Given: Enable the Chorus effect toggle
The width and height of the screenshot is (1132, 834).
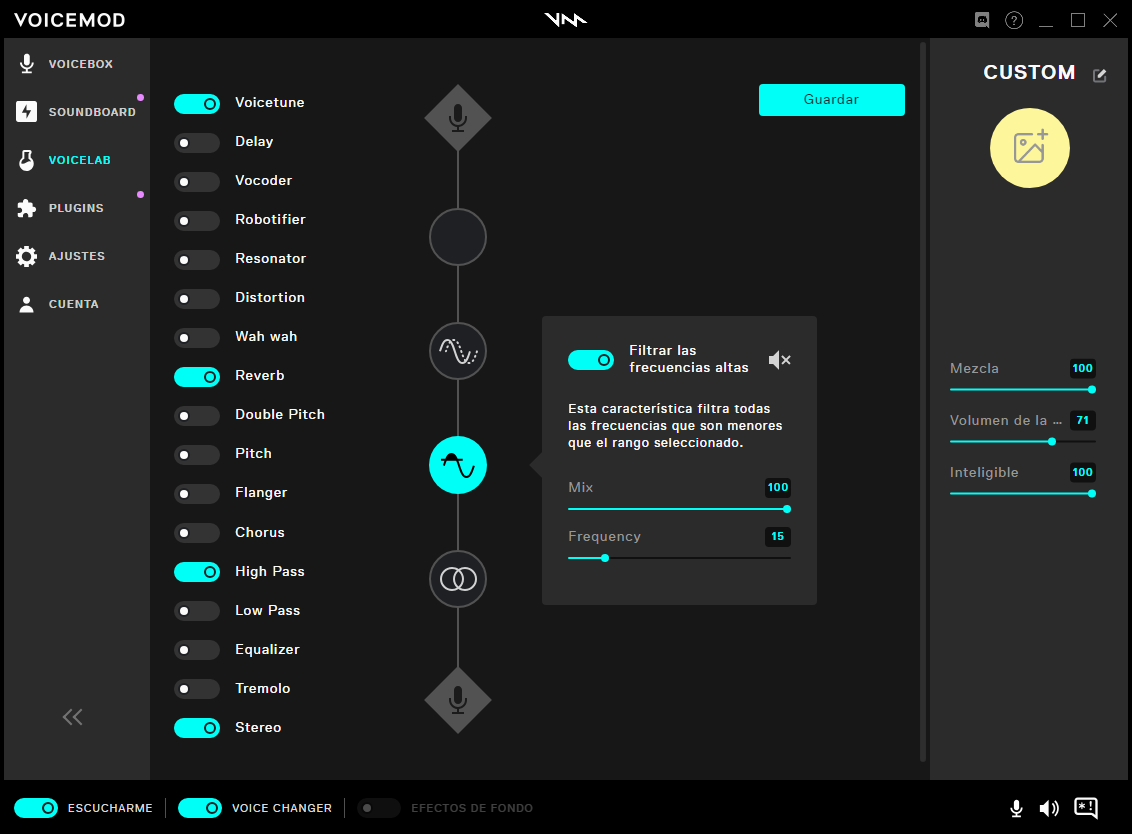Looking at the screenshot, I should click(197, 533).
